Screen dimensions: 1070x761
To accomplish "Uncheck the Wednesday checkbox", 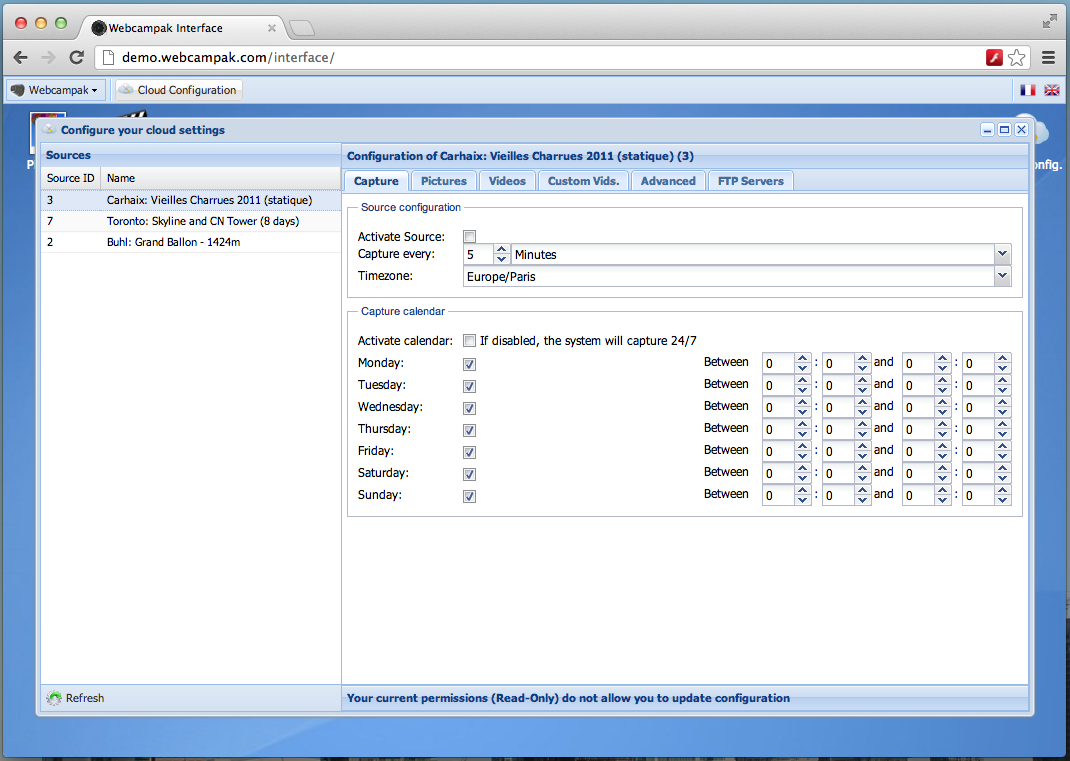I will coord(469,408).
